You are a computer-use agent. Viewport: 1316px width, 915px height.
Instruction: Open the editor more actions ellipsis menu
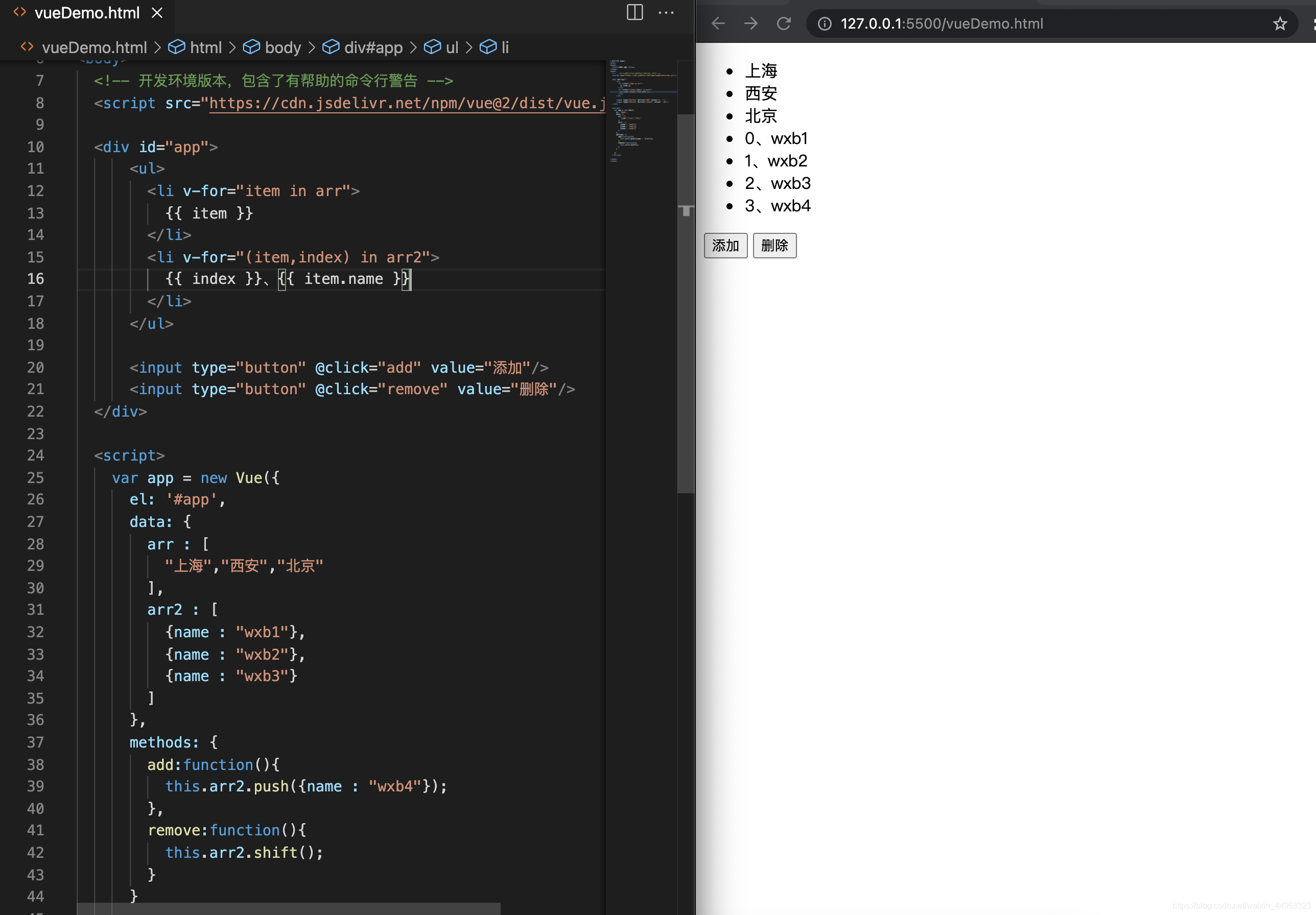[x=666, y=12]
